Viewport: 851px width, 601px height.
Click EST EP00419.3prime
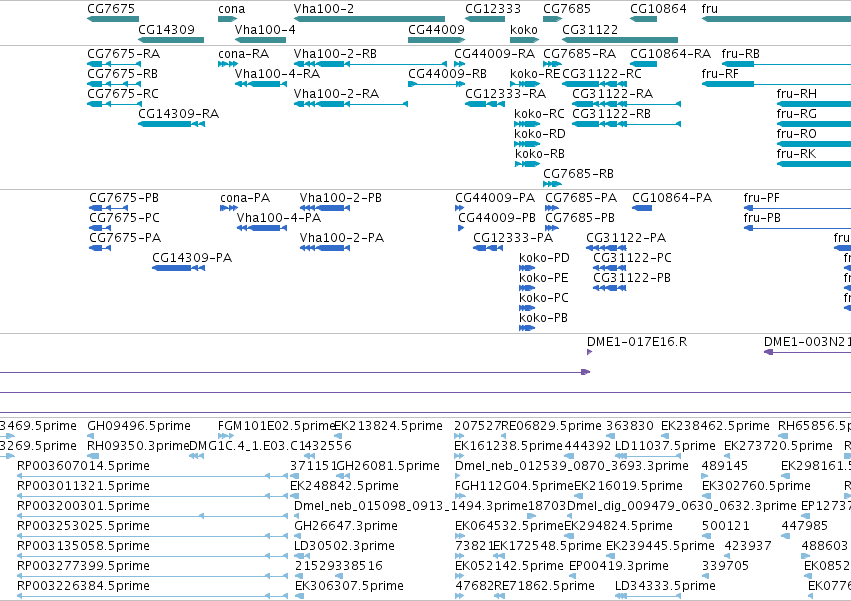[574, 576]
